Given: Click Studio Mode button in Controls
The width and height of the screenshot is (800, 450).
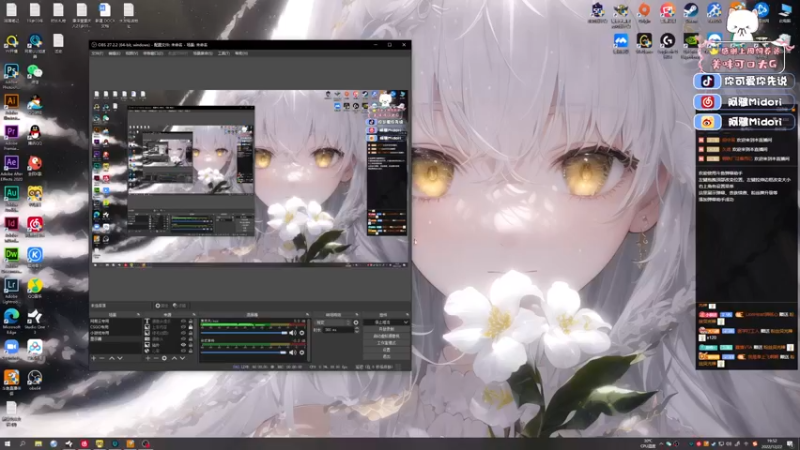Looking at the screenshot, I should [386, 343].
